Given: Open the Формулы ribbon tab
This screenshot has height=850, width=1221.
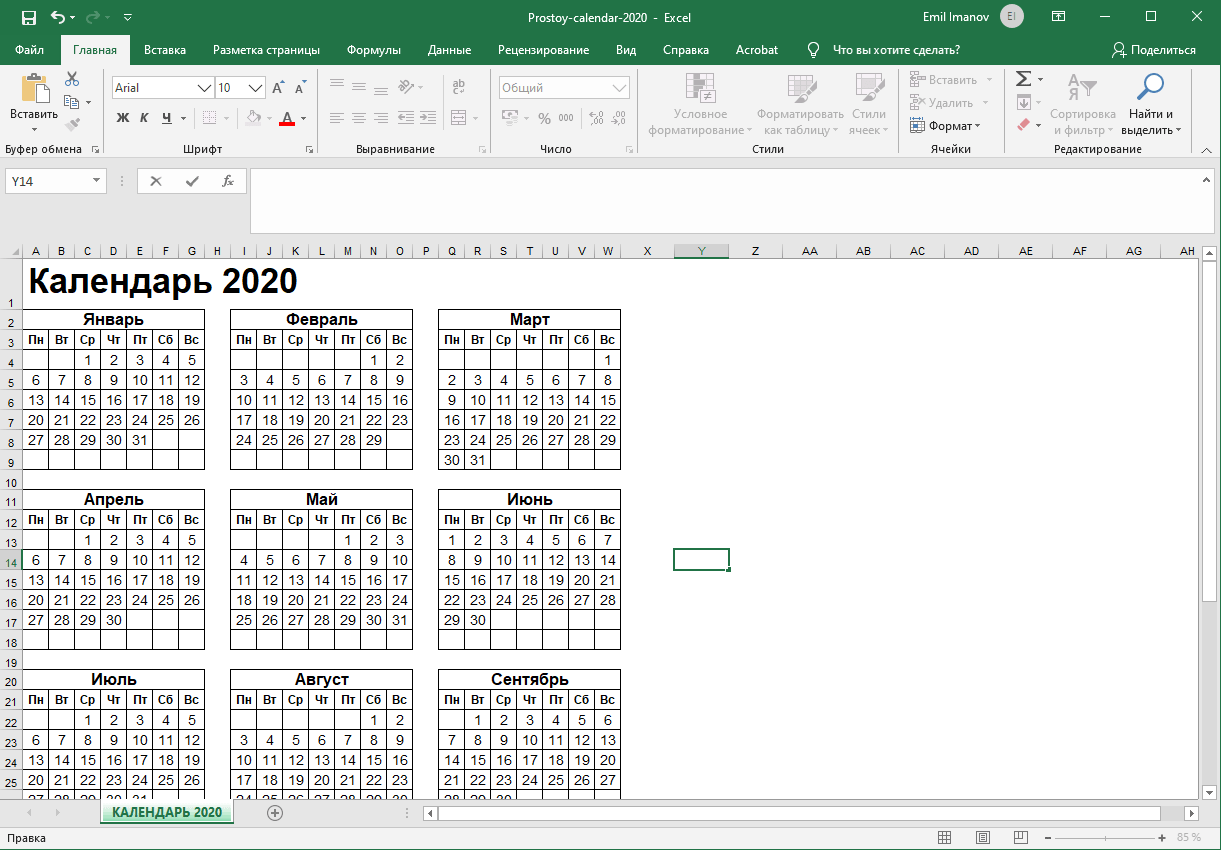Looking at the screenshot, I should coord(373,50).
